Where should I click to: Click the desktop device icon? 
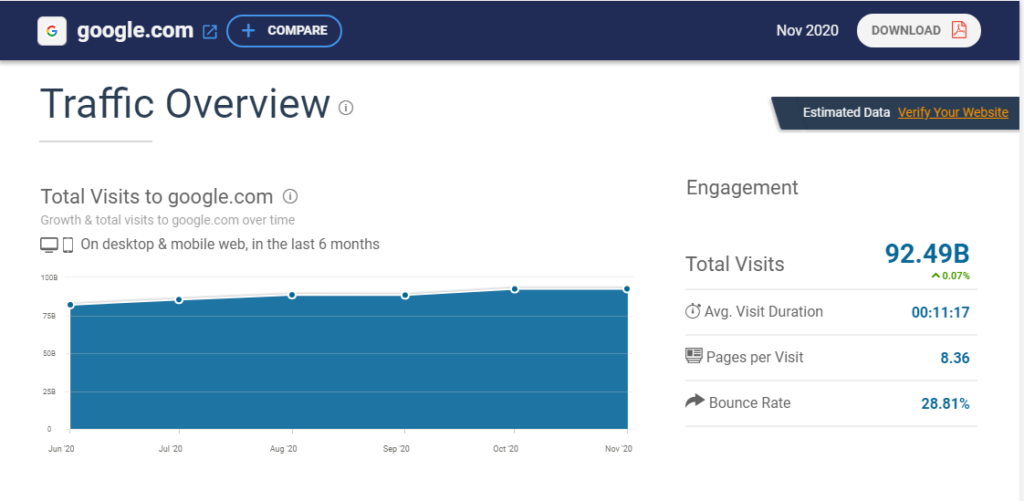(x=49, y=245)
